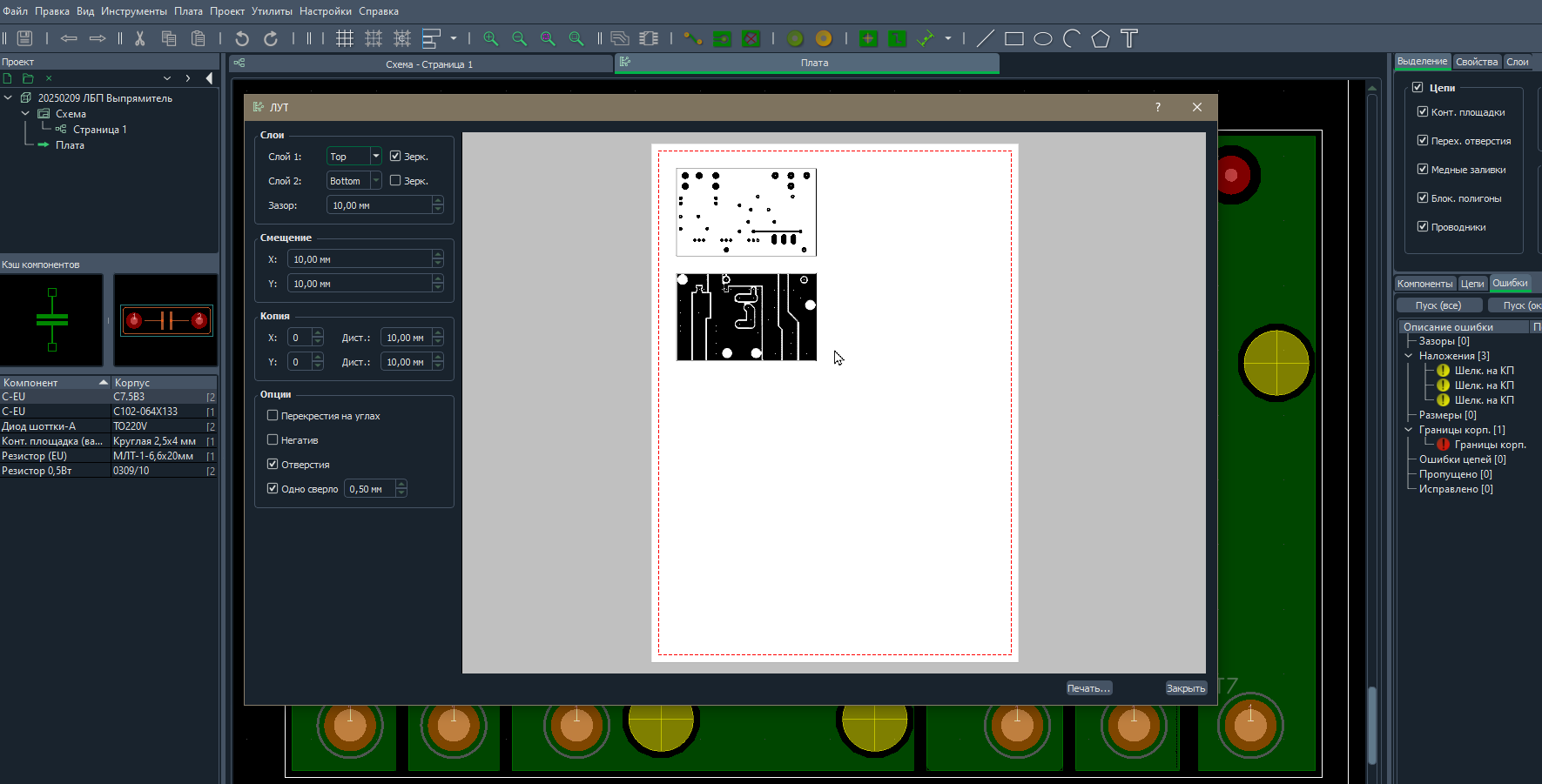1542x784 pixels.
Task: Select the orange via placement tool
Action: 824,38
